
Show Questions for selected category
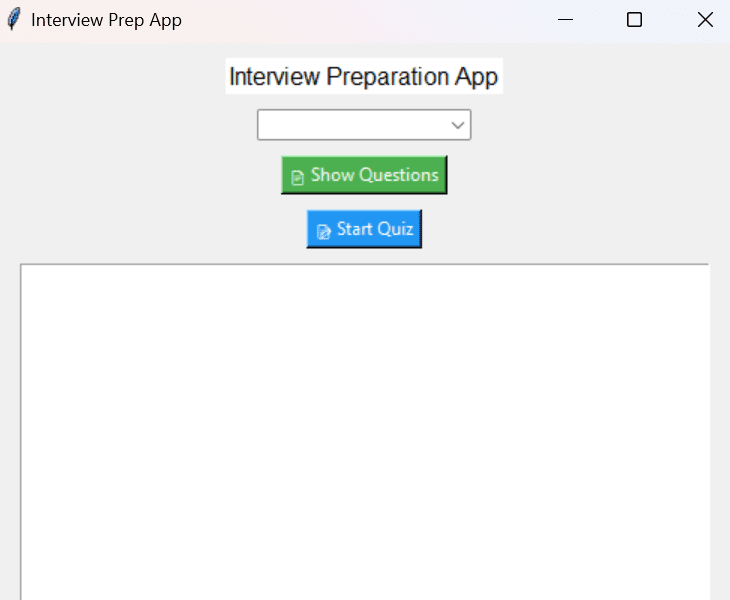pos(364,175)
